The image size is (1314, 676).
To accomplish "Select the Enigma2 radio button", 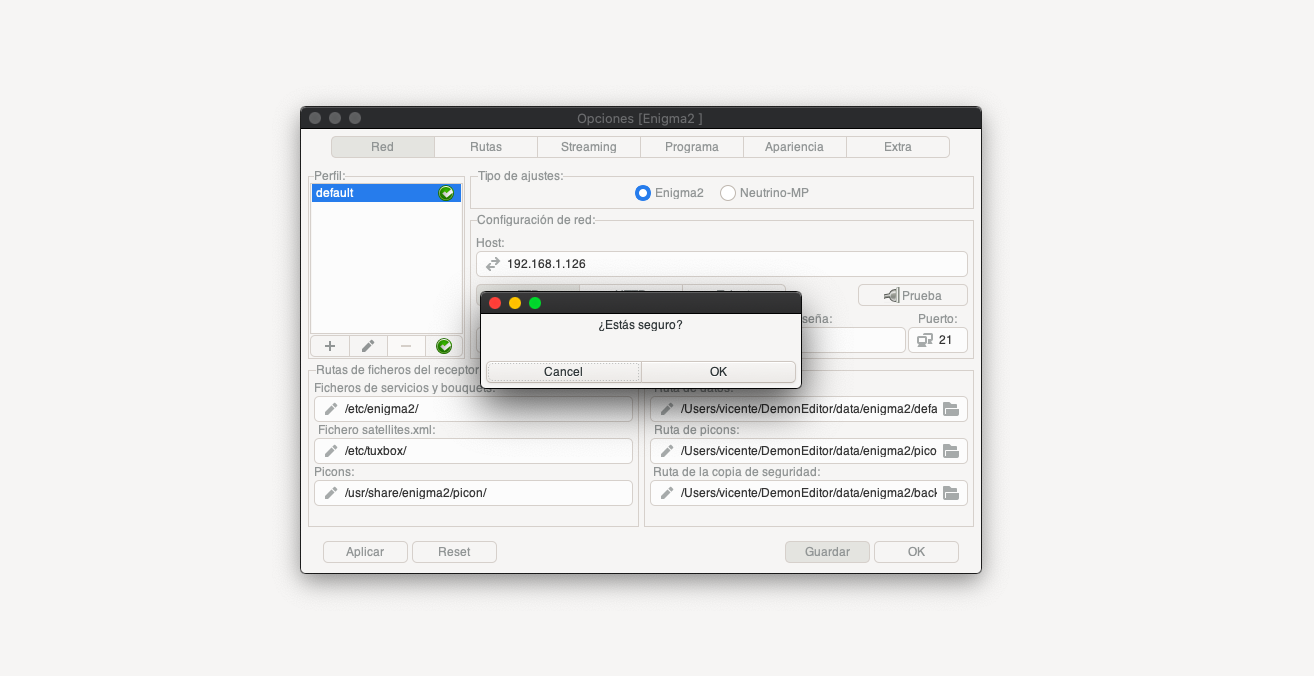I will click(643, 192).
